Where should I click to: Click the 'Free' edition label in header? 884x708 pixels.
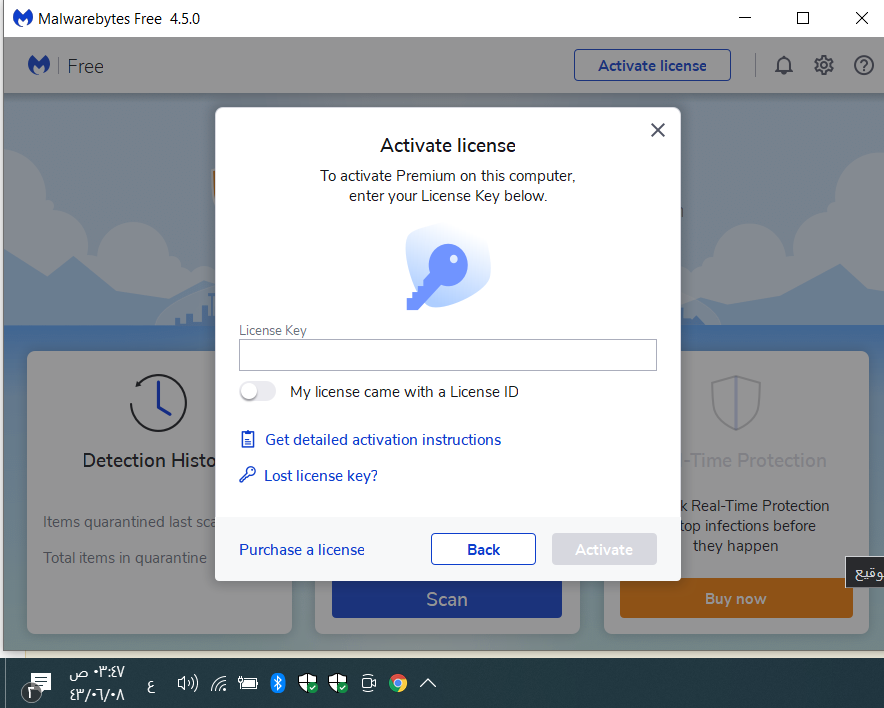tap(86, 66)
